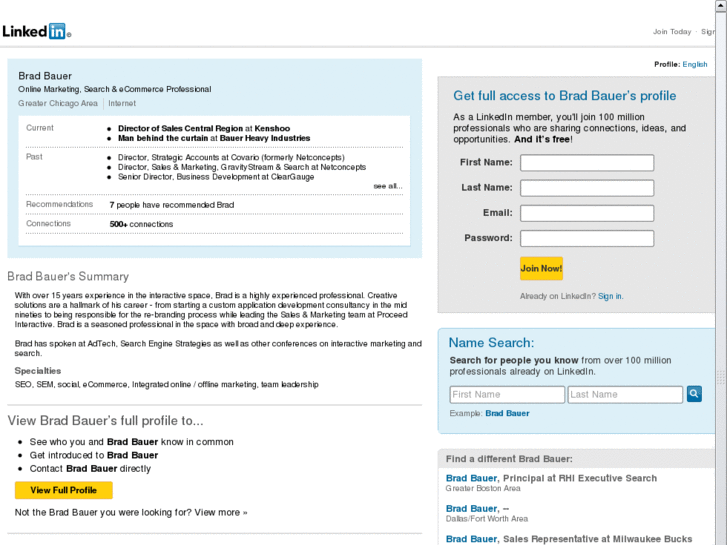Click the Find a different Brad Bauer: header

click(x=509, y=459)
